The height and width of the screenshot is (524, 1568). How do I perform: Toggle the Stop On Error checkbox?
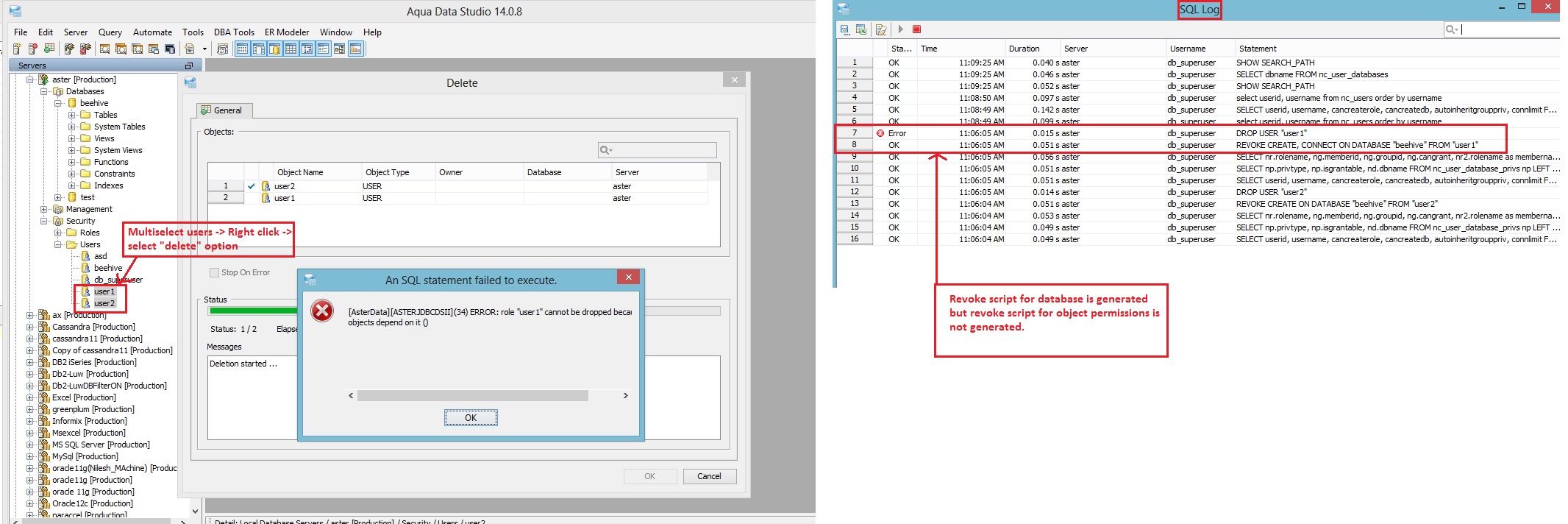point(215,272)
